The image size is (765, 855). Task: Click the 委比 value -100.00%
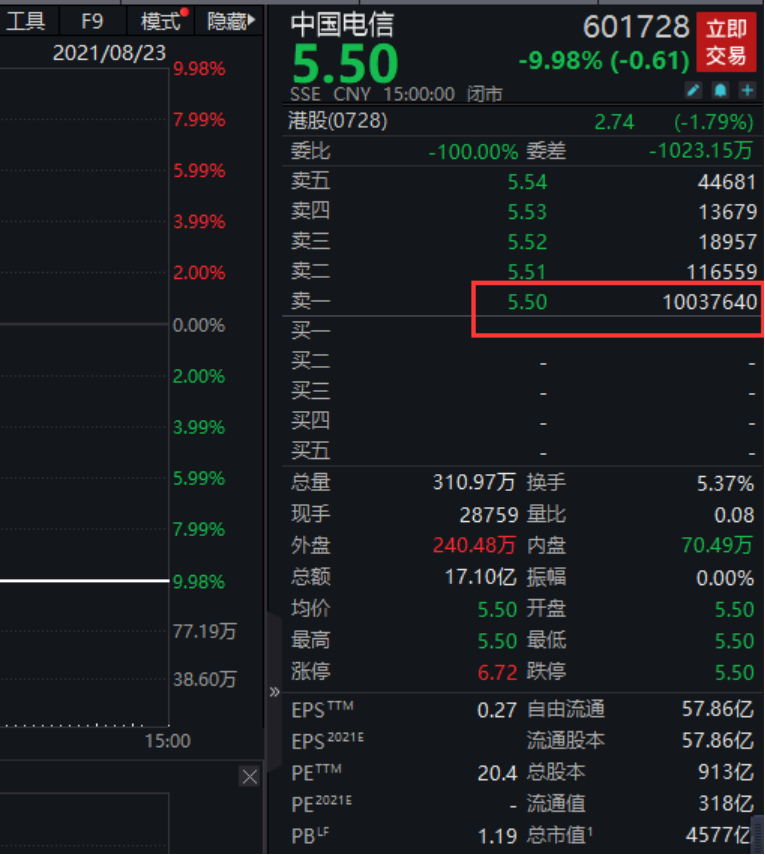tap(473, 152)
